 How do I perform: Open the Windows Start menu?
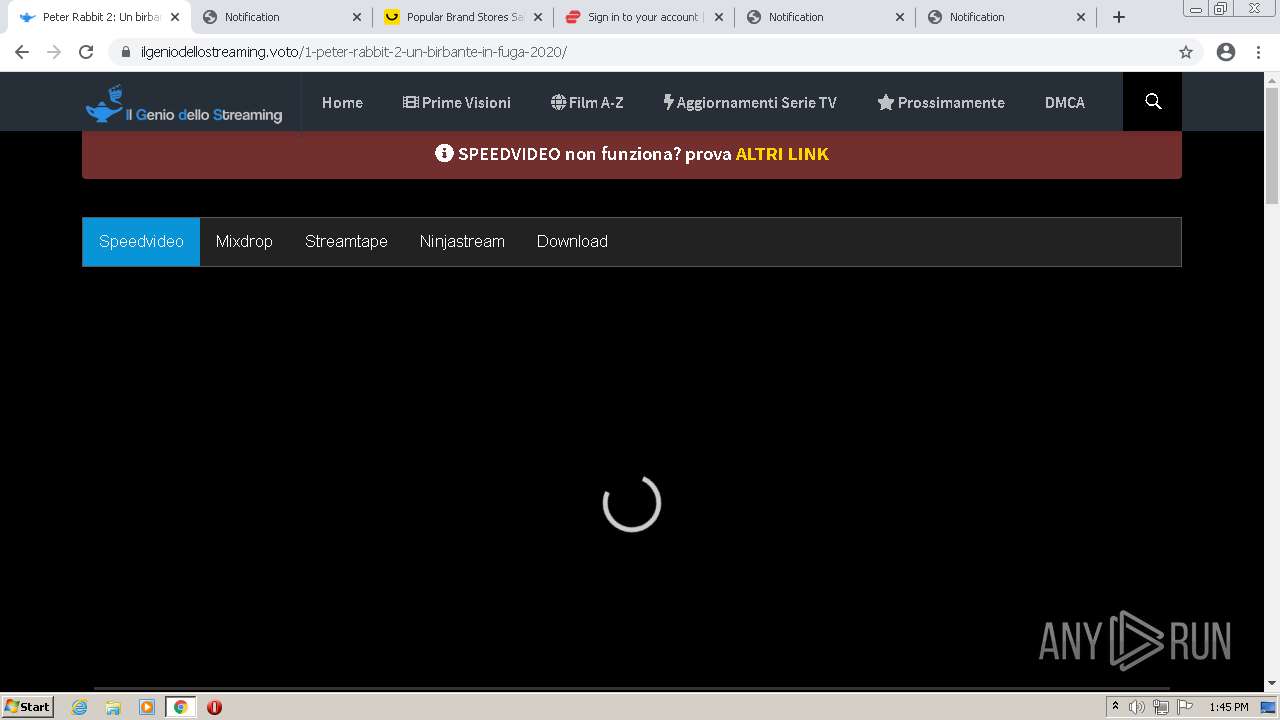[27, 706]
